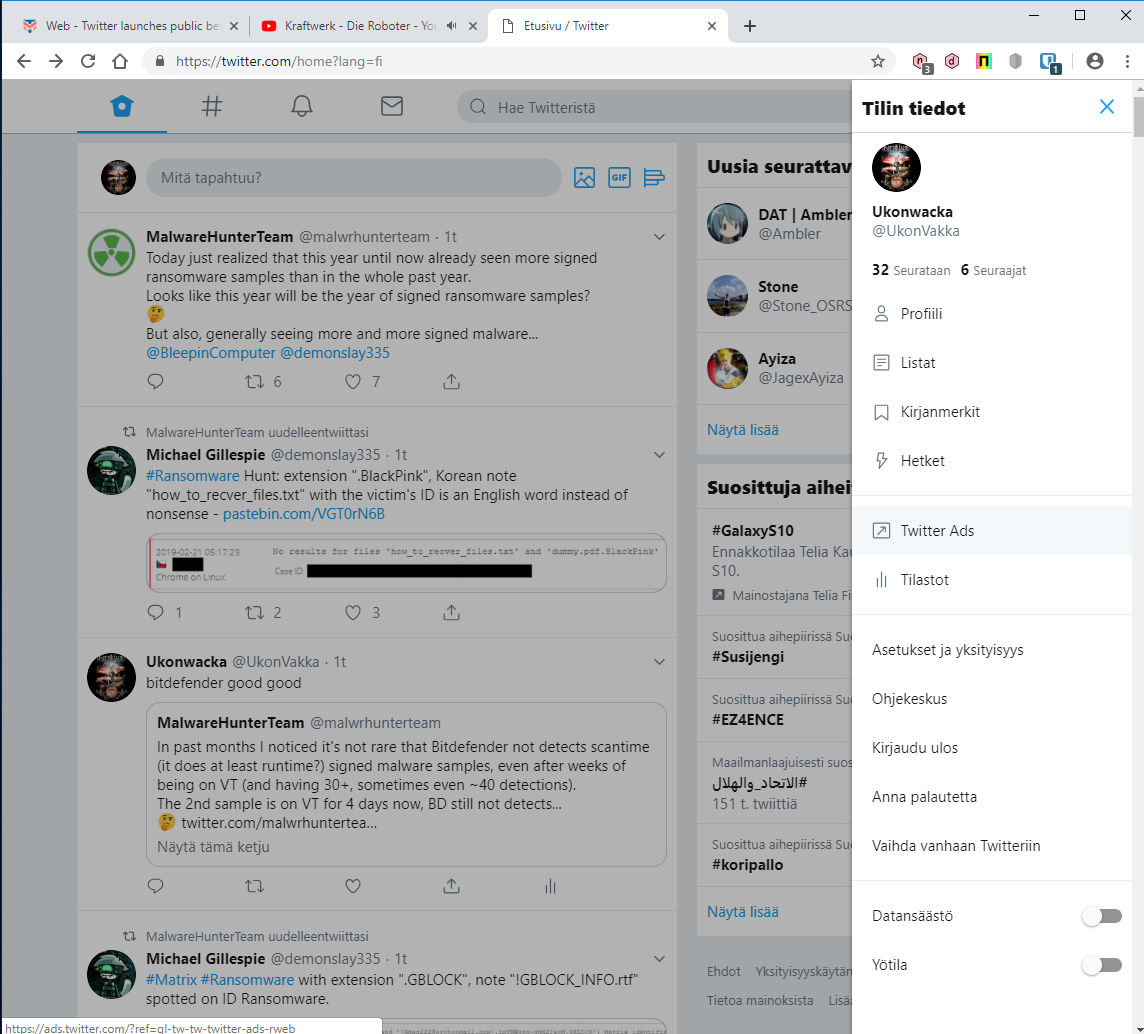1144x1034 pixels.
Task: Enable the Datansäästö toggle
Action: click(1102, 916)
